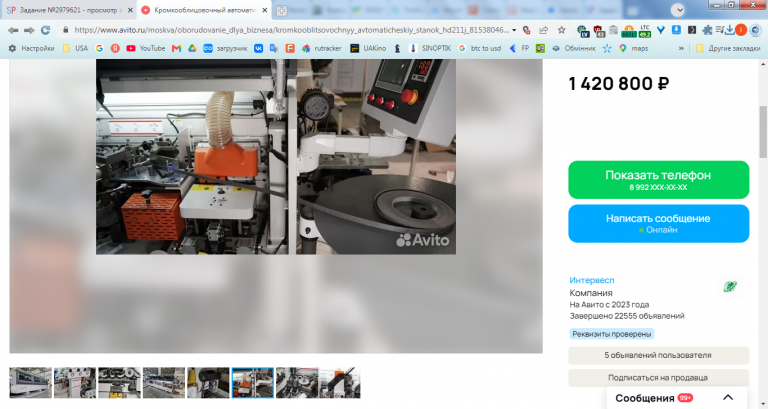Open the Yandex bookmark icon
Screen dimensions: 768x409
click(x=115, y=48)
